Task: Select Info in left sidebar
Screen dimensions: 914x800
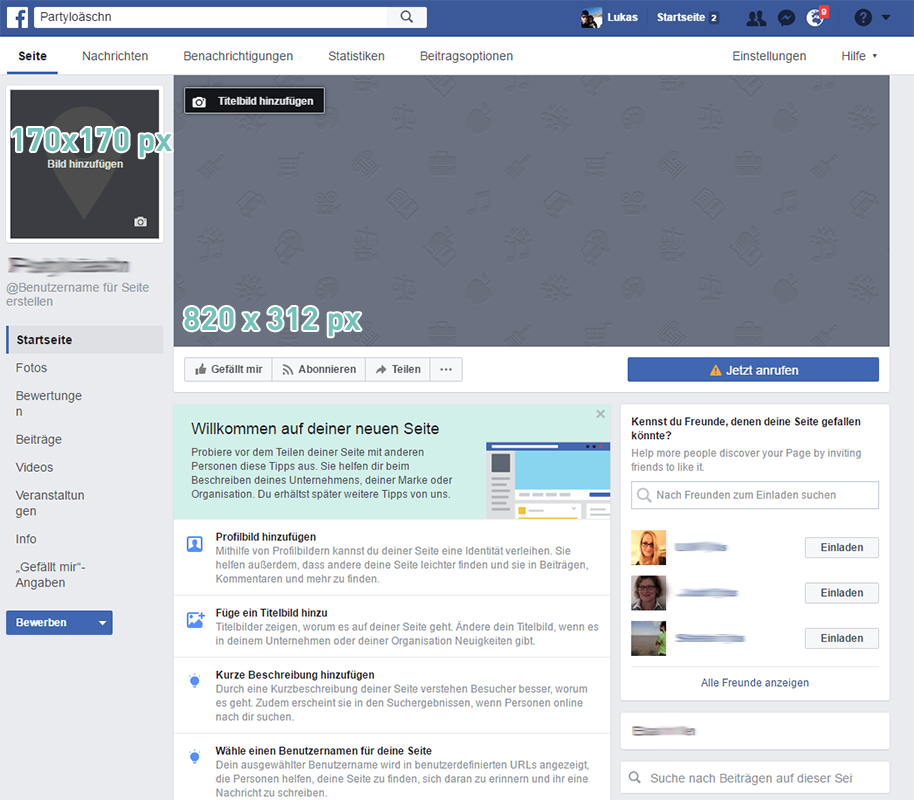Action: pos(26,539)
